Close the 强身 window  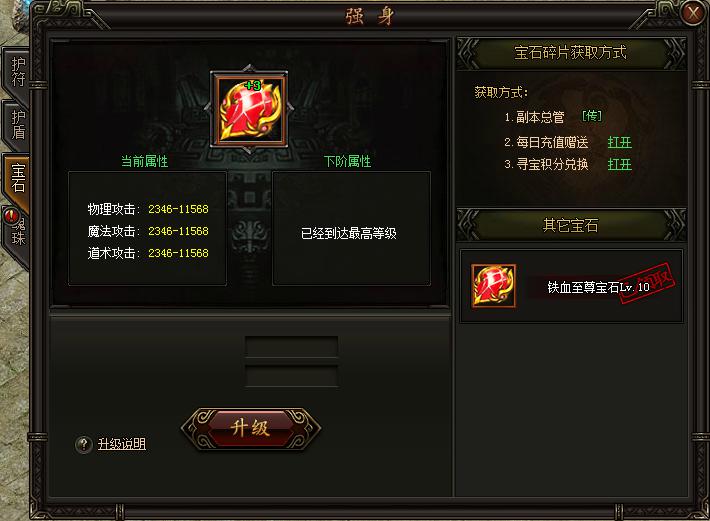(693, 13)
